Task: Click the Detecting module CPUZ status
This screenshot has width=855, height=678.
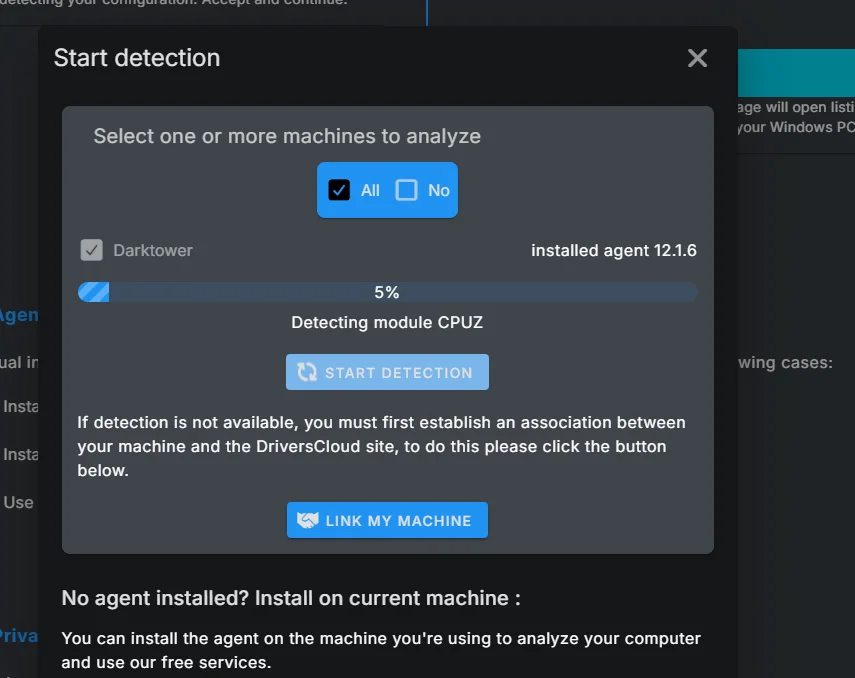Action: [387, 322]
